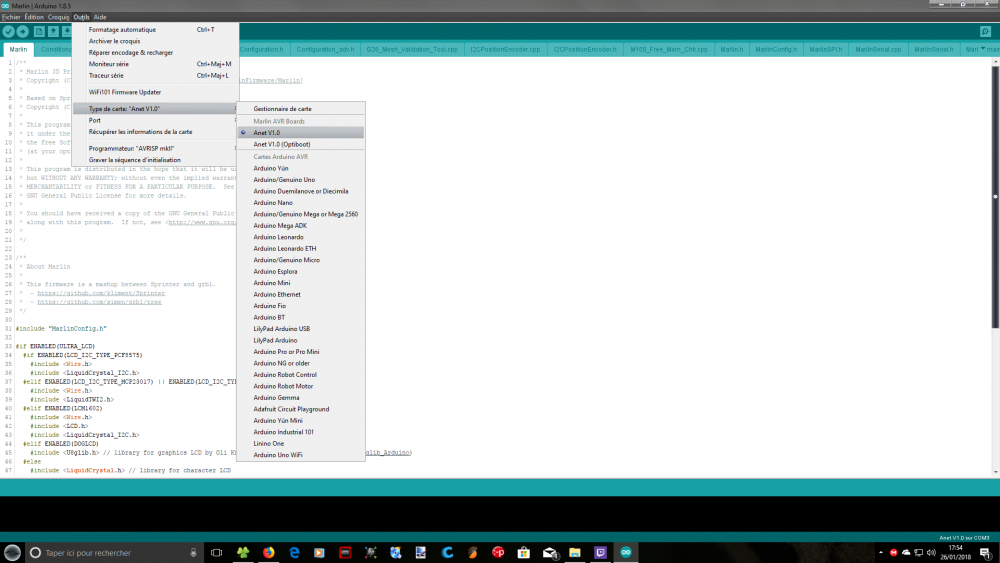Open the Croquis menu
Screen dimensions: 1000x563
[x=58, y=17]
